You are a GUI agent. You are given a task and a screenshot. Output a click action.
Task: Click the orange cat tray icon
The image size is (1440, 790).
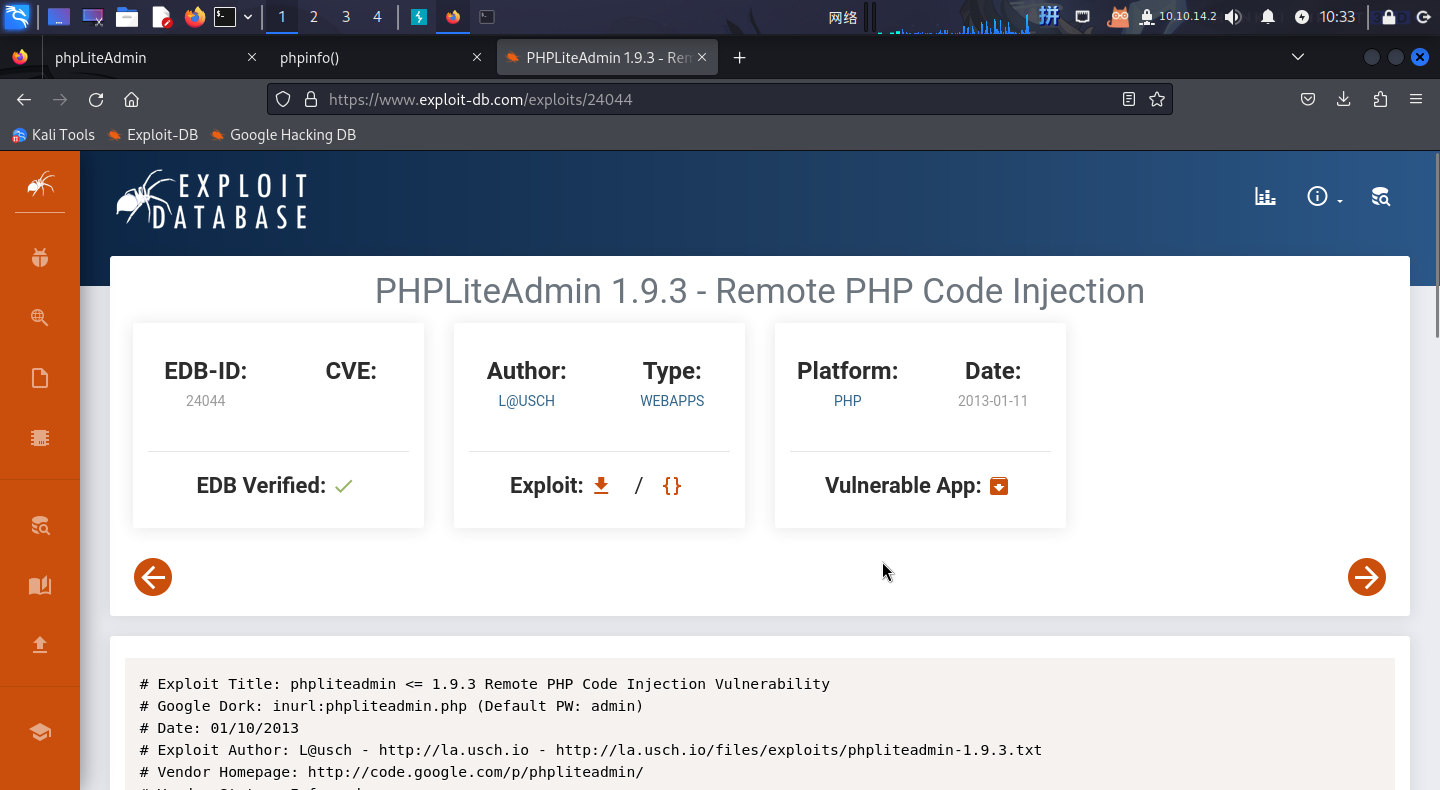coord(1119,17)
